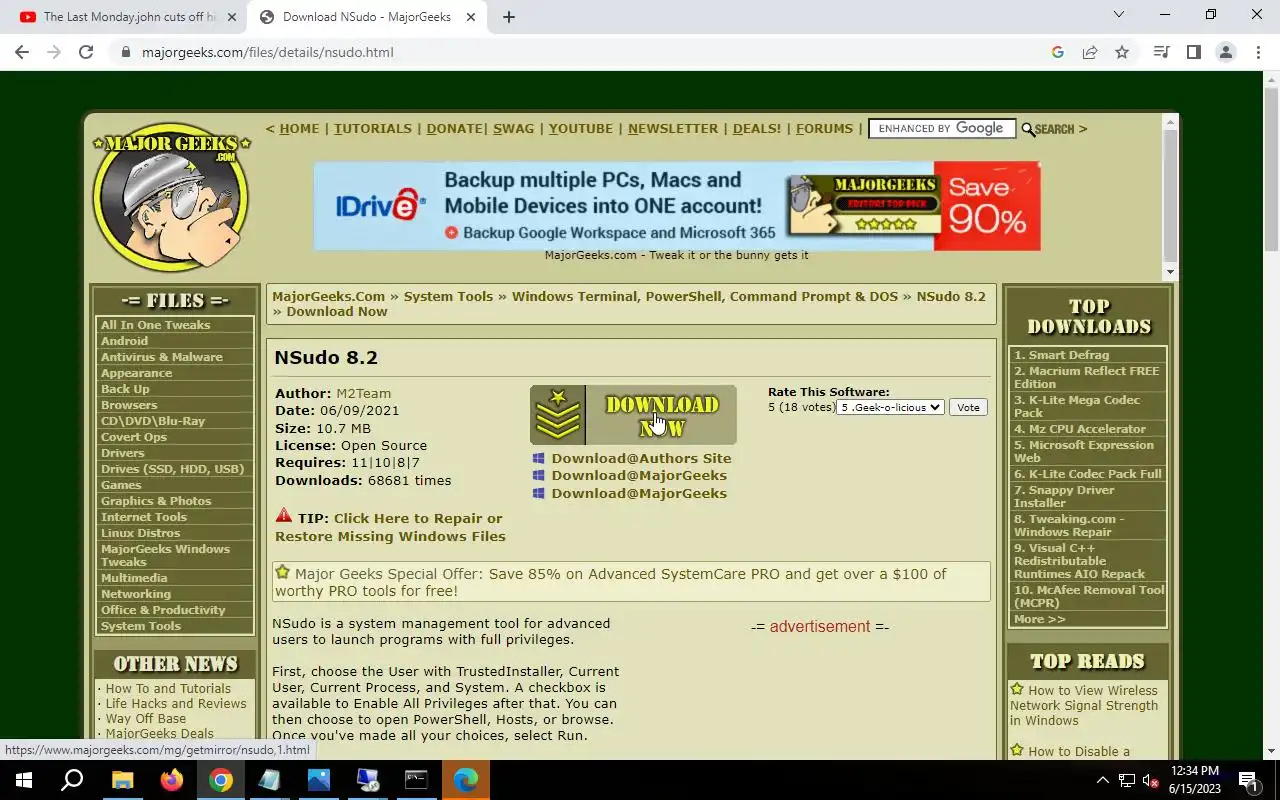1280x800 pixels.
Task: Open YOUTUBE in top navigation
Action: (x=580, y=128)
